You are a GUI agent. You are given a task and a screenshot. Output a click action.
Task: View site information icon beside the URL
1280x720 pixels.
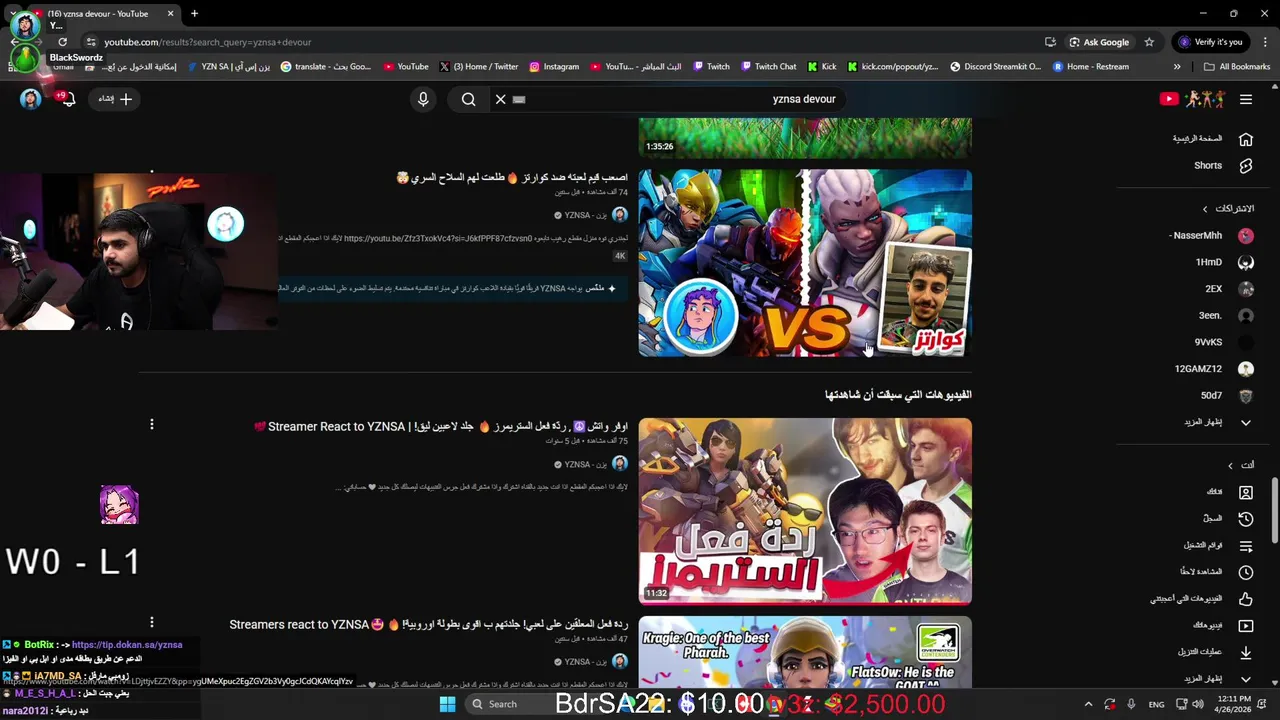[x=91, y=42]
